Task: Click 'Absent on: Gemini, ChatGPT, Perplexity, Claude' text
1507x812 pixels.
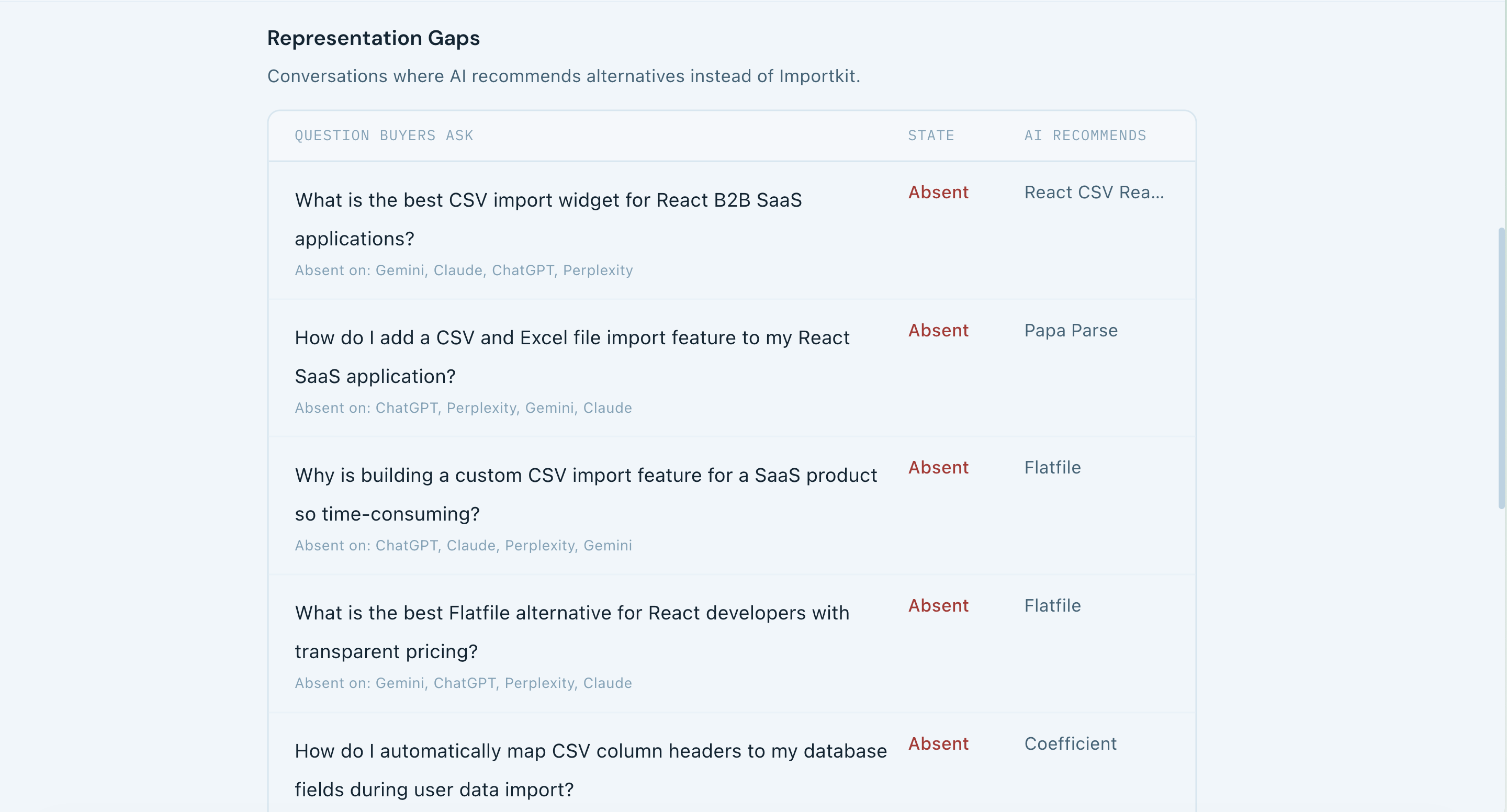Action: click(x=463, y=683)
